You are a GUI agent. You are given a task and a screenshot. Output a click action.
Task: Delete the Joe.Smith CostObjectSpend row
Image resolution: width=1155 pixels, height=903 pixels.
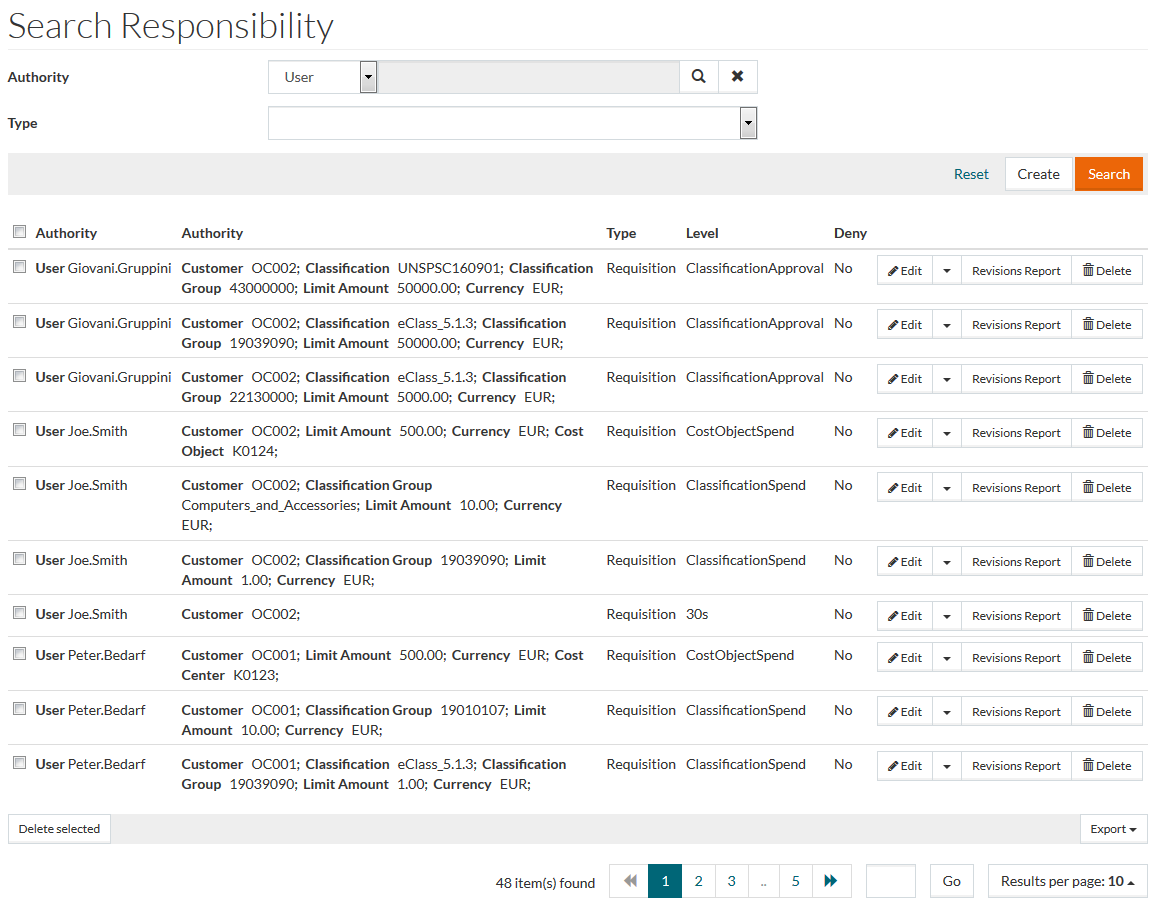(x=1106, y=433)
